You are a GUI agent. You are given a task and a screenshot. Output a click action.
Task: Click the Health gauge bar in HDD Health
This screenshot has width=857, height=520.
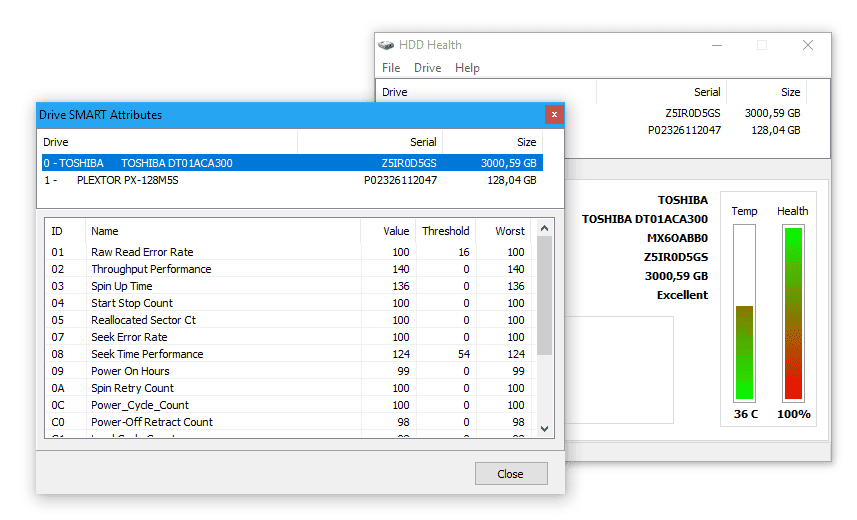click(793, 313)
